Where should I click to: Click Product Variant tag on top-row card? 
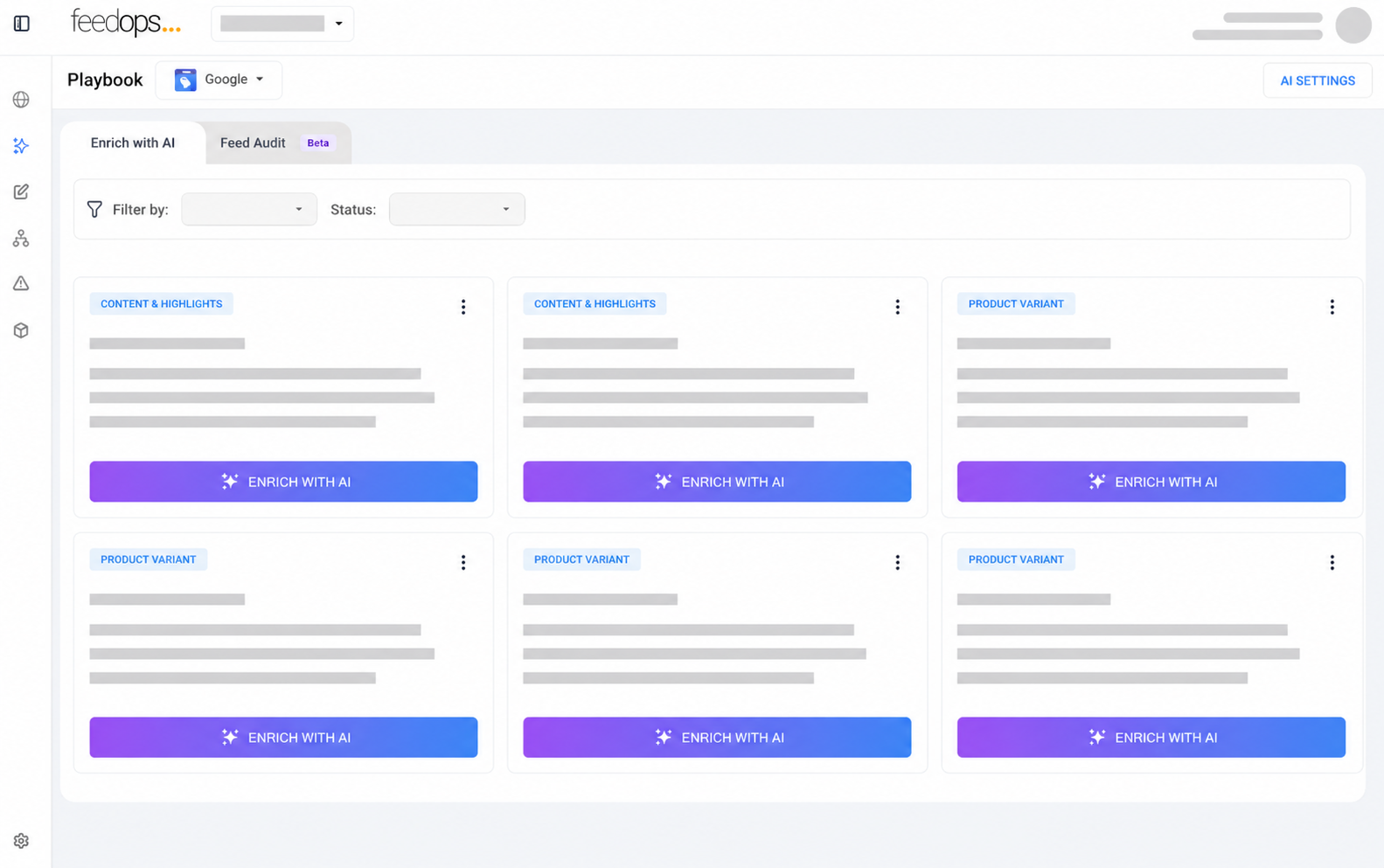(1016, 304)
